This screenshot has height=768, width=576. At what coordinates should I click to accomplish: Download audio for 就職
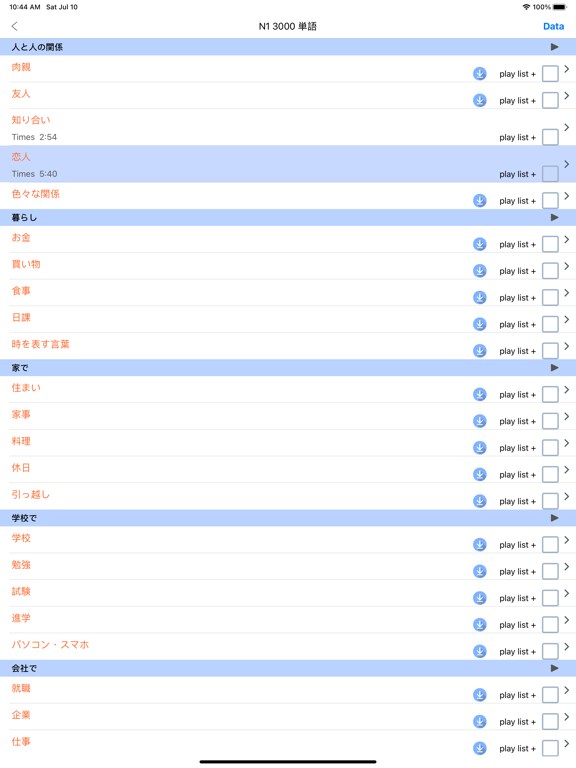point(480,695)
